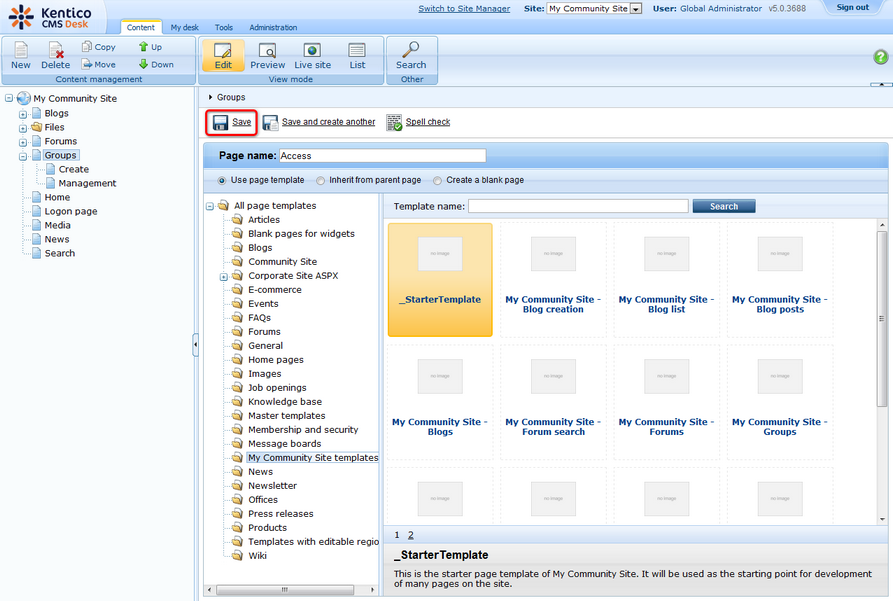Select My Community Site - Groups template

point(780,402)
